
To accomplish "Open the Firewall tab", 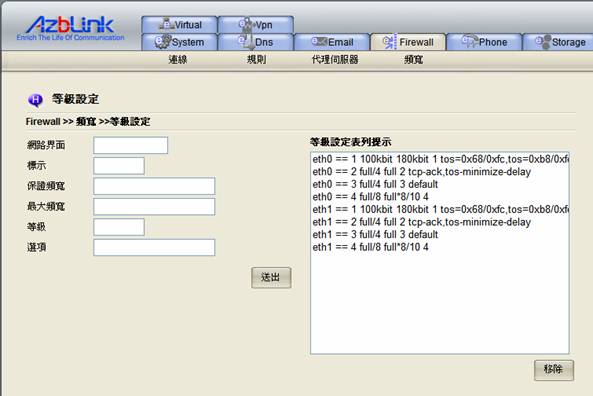I will (x=408, y=42).
